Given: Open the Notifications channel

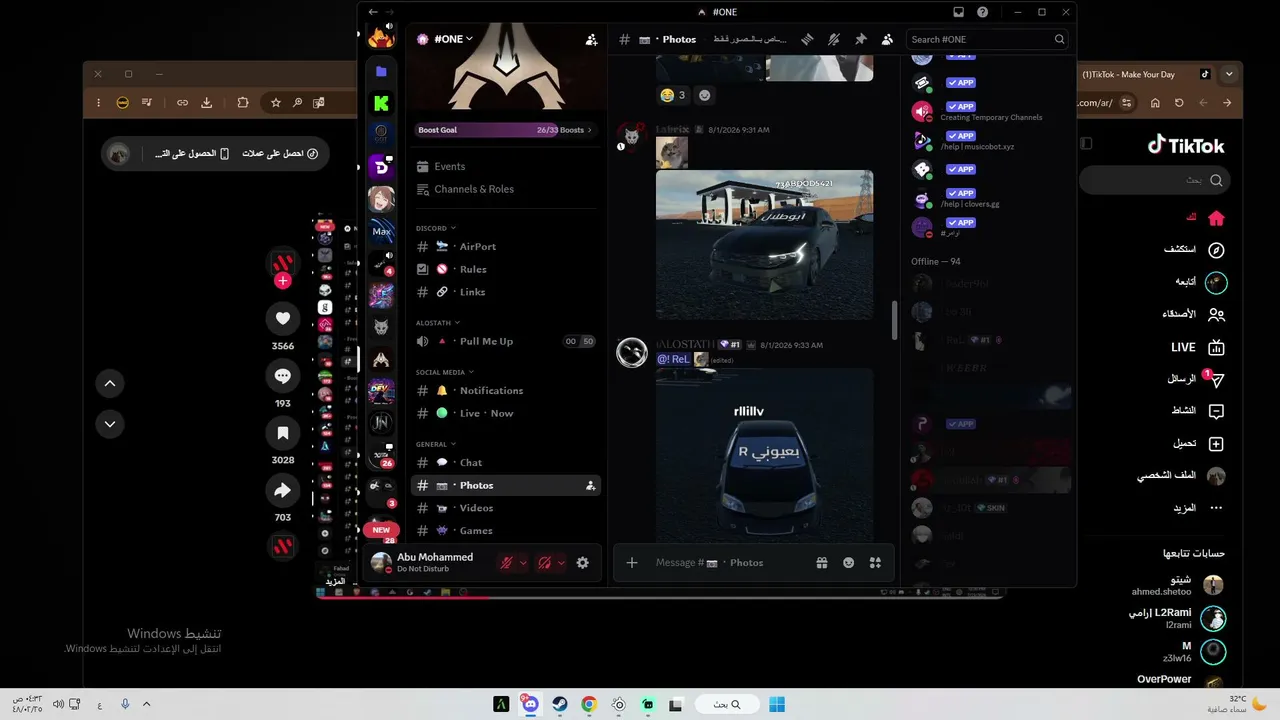Looking at the screenshot, I should tap(506, 390).
